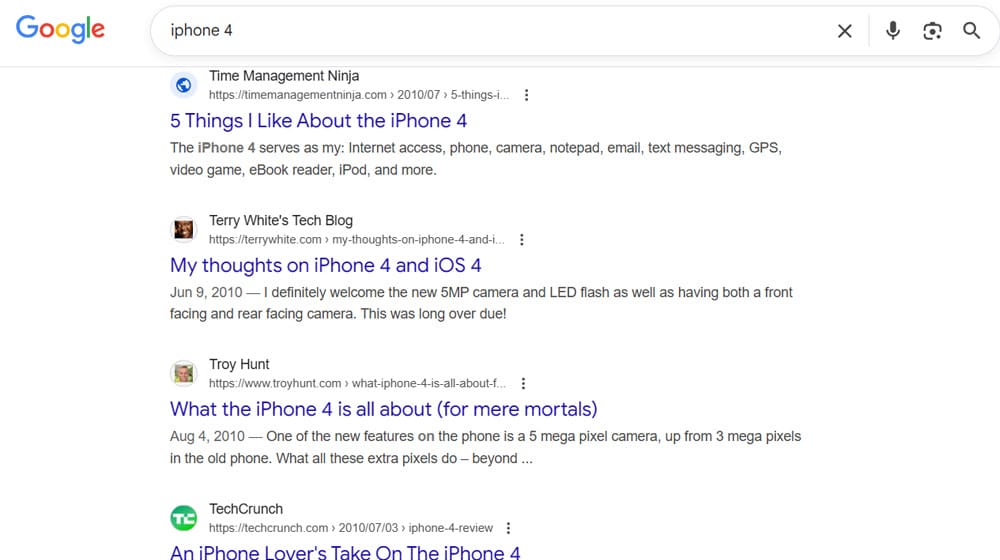Click the TechCrunch logo favicon

point(184,518)
